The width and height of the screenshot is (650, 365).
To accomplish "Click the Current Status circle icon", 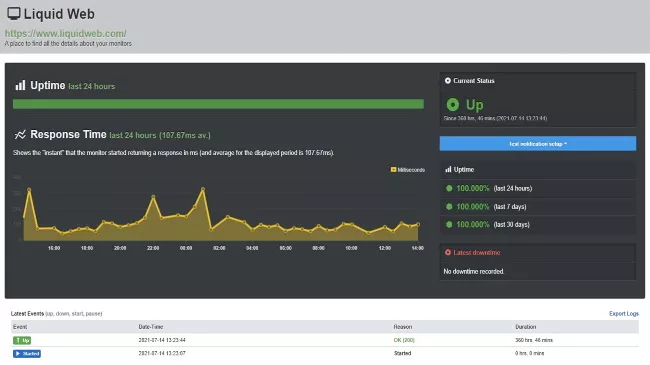I will coord(448,80).
